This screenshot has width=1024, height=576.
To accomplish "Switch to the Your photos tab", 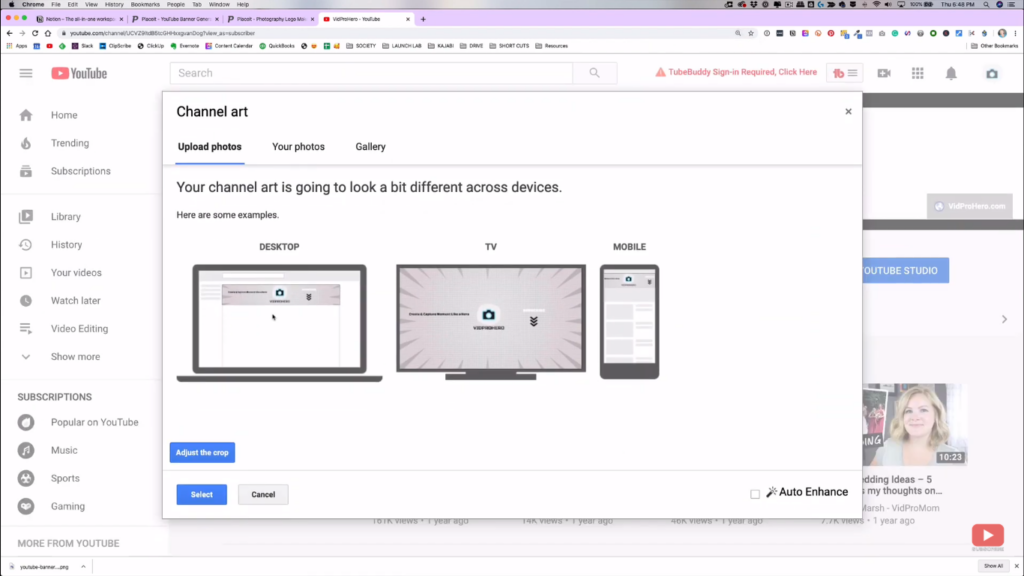I will click(x=298, y=147).
